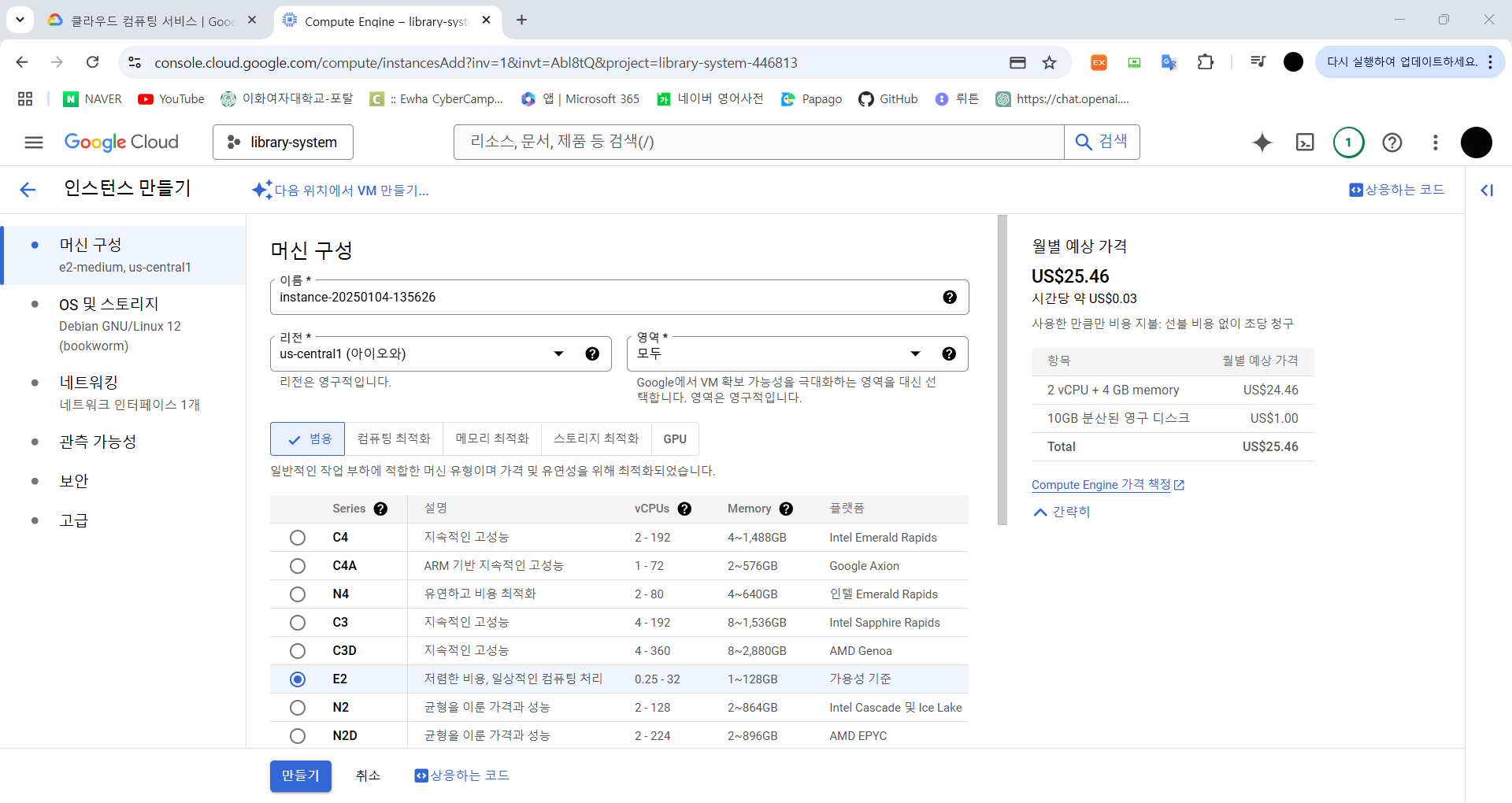Click the resource search box in the header
The image size is (1512, 803).
759,142
